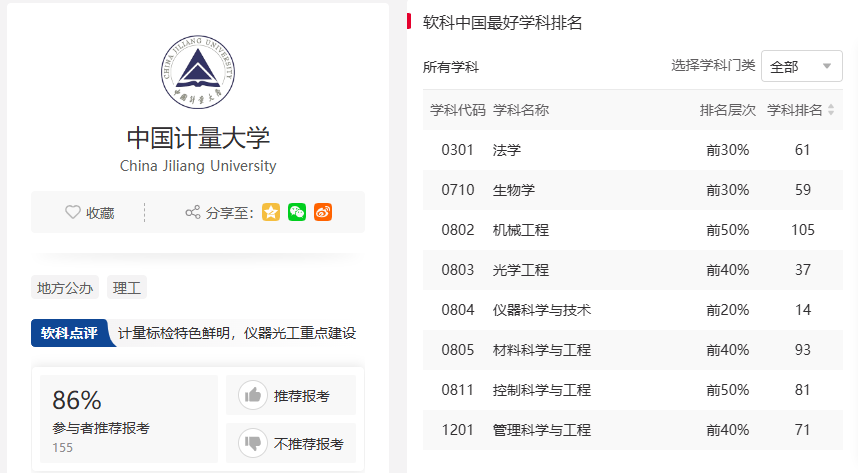Click the China Jiliang University logo
The height and width of the screenshot is (473, 858).
tap(198, 72)
